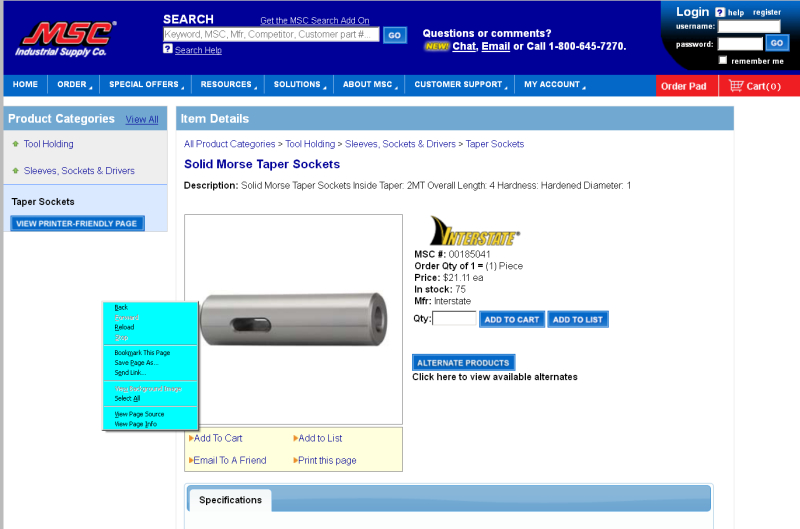Click the Chat link

[x=464, y=46]
